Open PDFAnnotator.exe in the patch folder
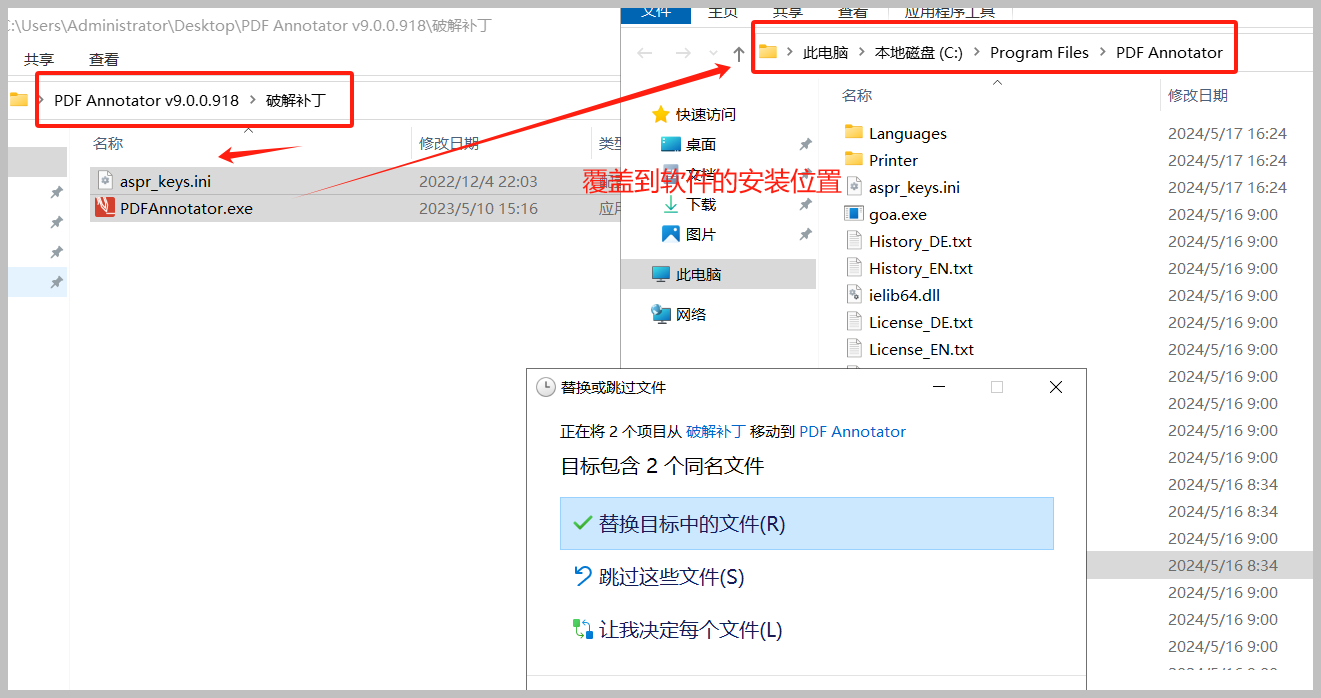This screenshot has height=698, width=1321. point(185,208)
